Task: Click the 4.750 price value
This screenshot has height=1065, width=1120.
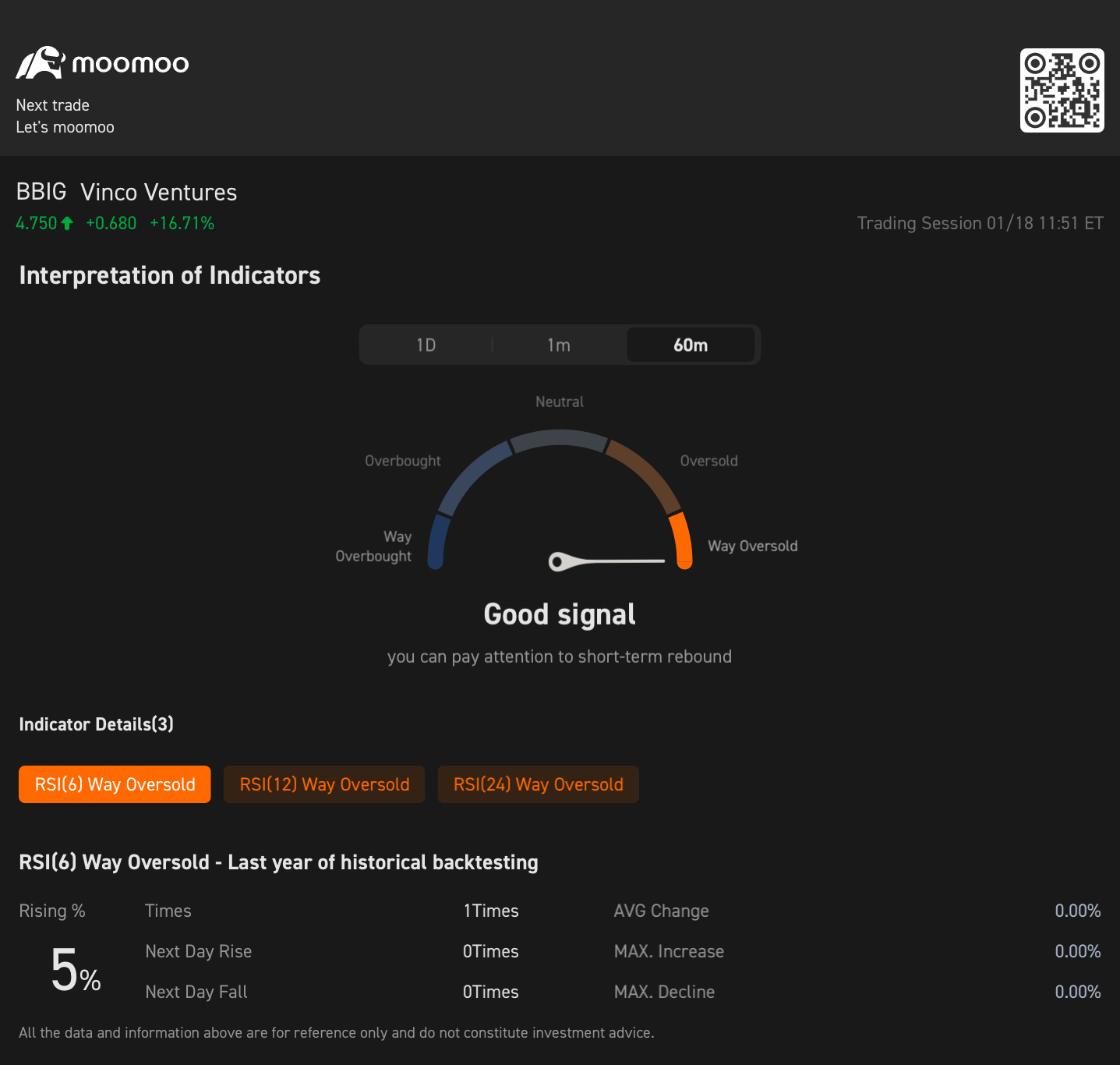Action: coord(37,224)
